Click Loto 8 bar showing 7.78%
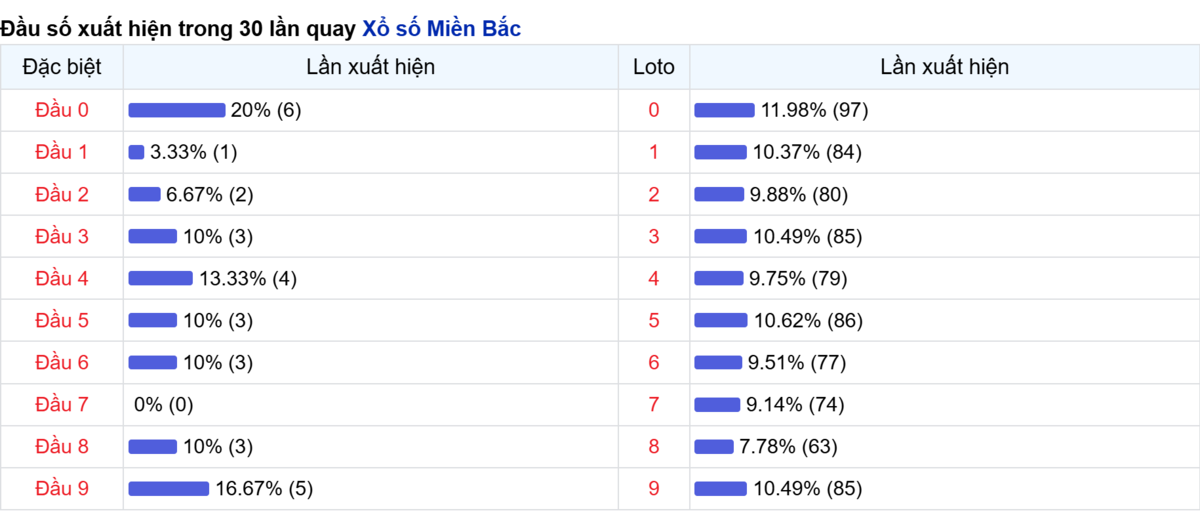The width and height of the screenshot is (1200, 513). (713, 447)
